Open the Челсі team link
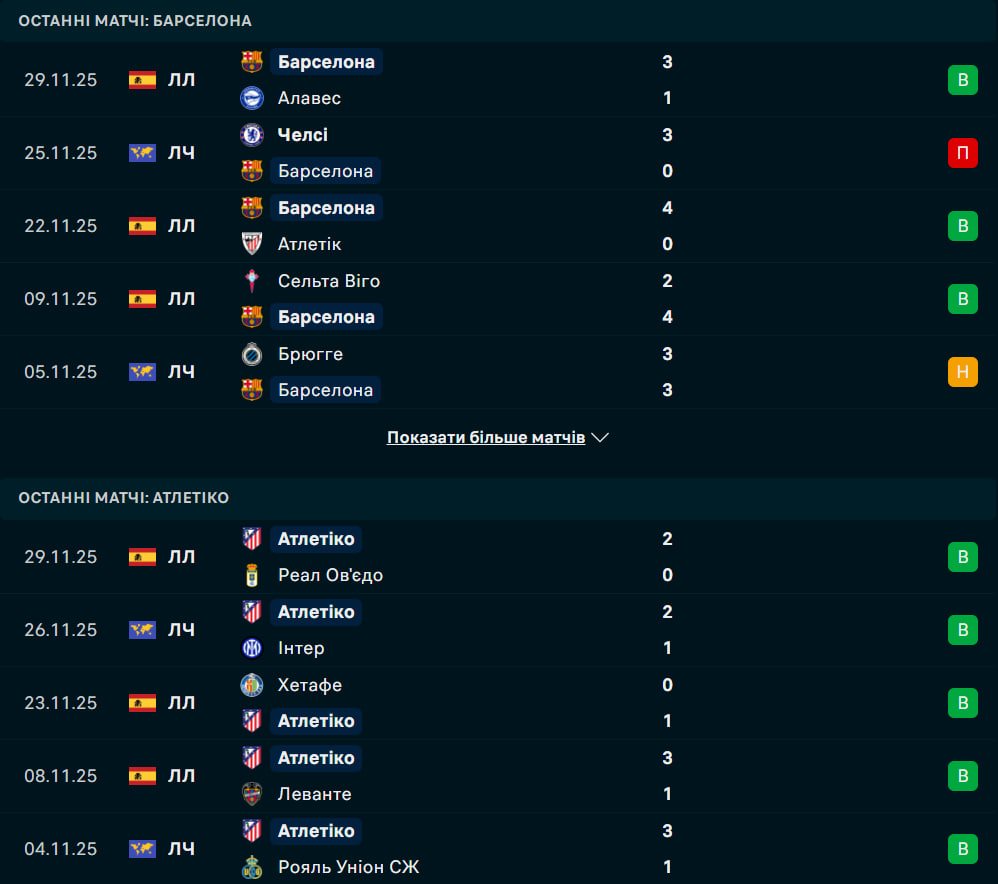The image size is (998, 884). click(302, 135)
